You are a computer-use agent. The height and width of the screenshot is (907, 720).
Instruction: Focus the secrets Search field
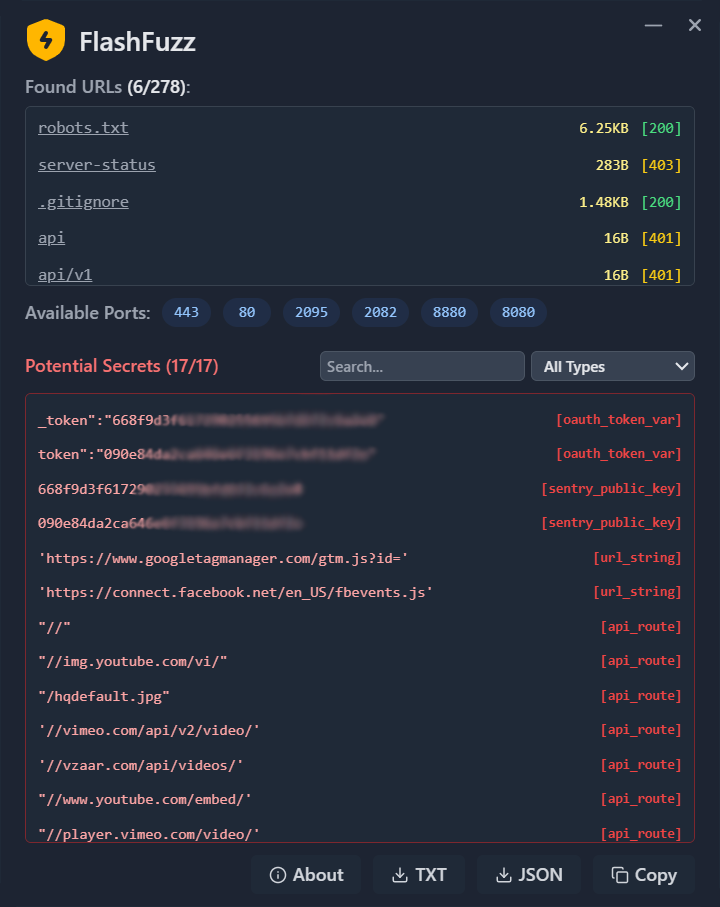(x=422, y=366)
